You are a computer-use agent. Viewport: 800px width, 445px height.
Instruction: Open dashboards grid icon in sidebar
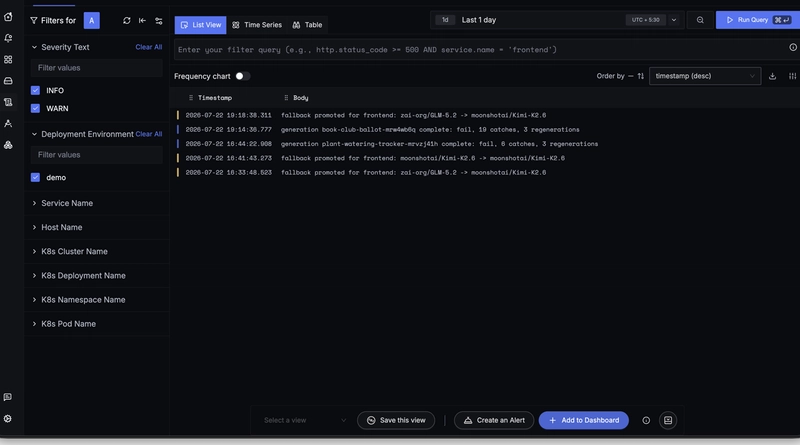pos(8,60)
